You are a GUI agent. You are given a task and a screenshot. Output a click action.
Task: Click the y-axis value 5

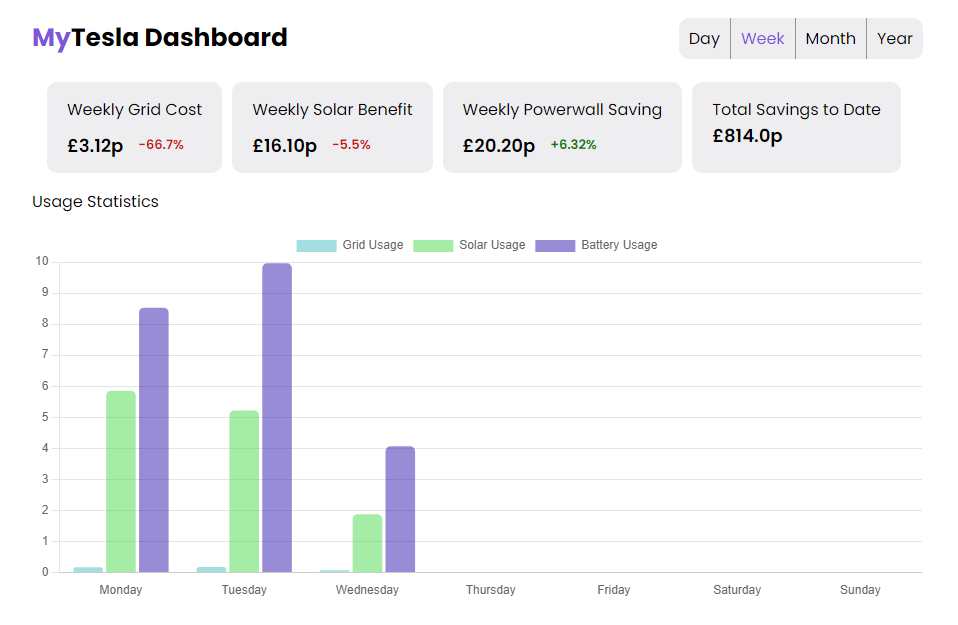45,417
